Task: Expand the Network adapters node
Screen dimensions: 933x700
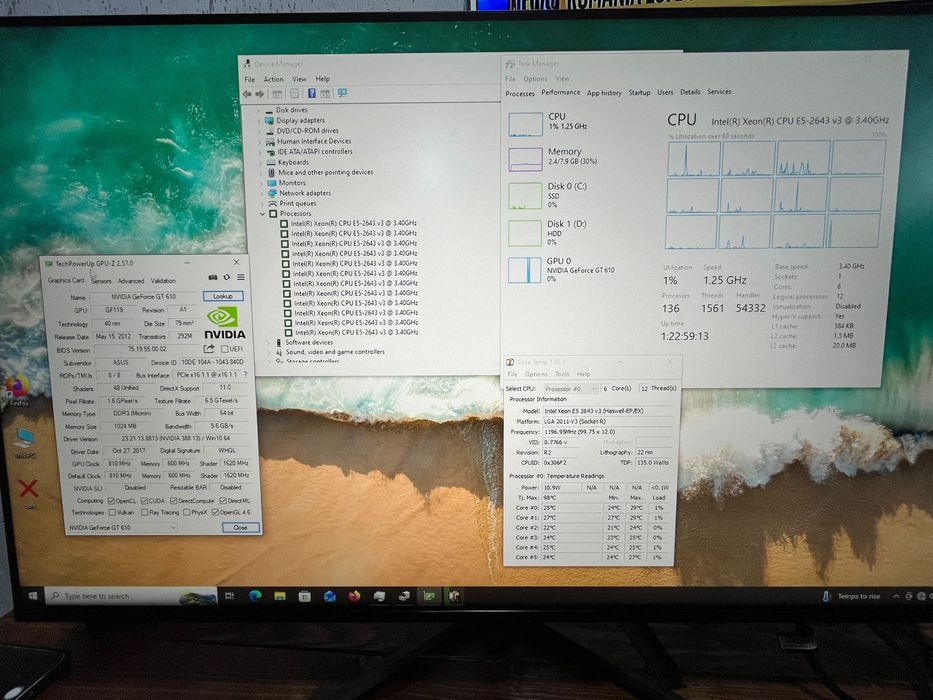Action: (262, 193)
